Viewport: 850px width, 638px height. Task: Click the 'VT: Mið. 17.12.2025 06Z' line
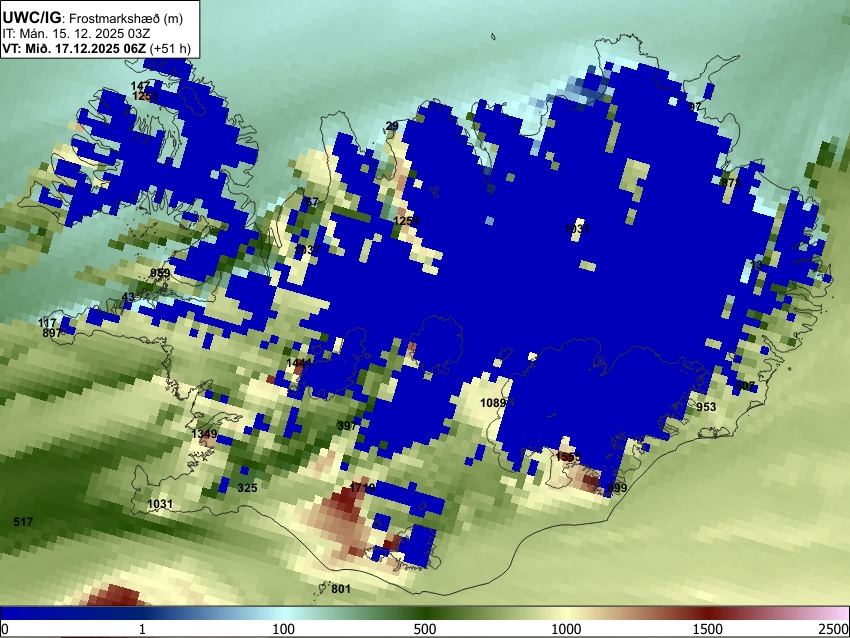(74, 48)
